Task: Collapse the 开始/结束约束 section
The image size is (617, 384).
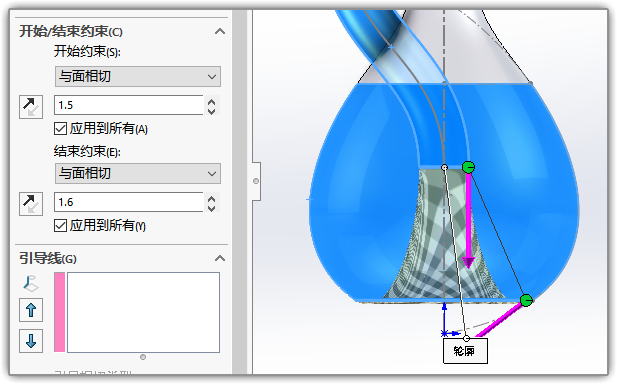Action: (220, 31)
